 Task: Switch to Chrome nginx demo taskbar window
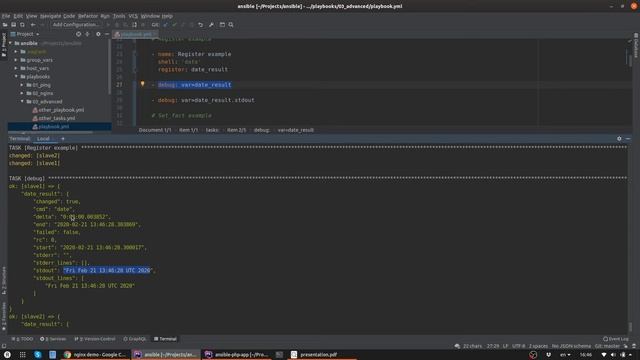(x=96, y=355)
